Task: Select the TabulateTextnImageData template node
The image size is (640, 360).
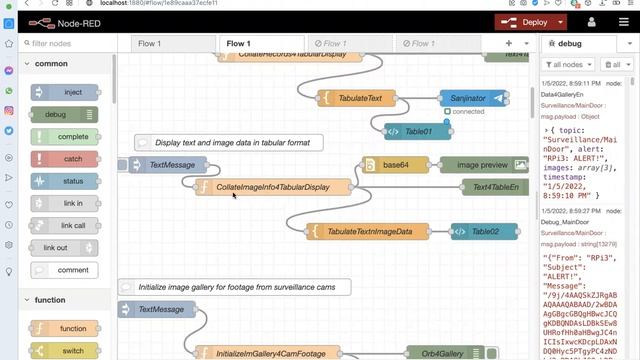Action: pos(368,231)
